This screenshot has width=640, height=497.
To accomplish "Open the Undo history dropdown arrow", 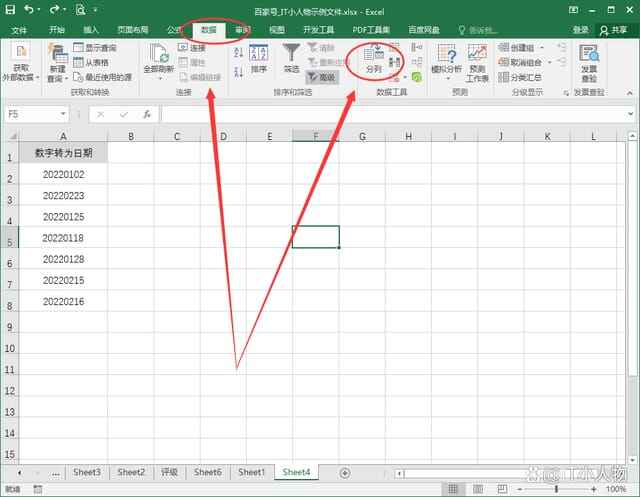I will tap(39, 9).
